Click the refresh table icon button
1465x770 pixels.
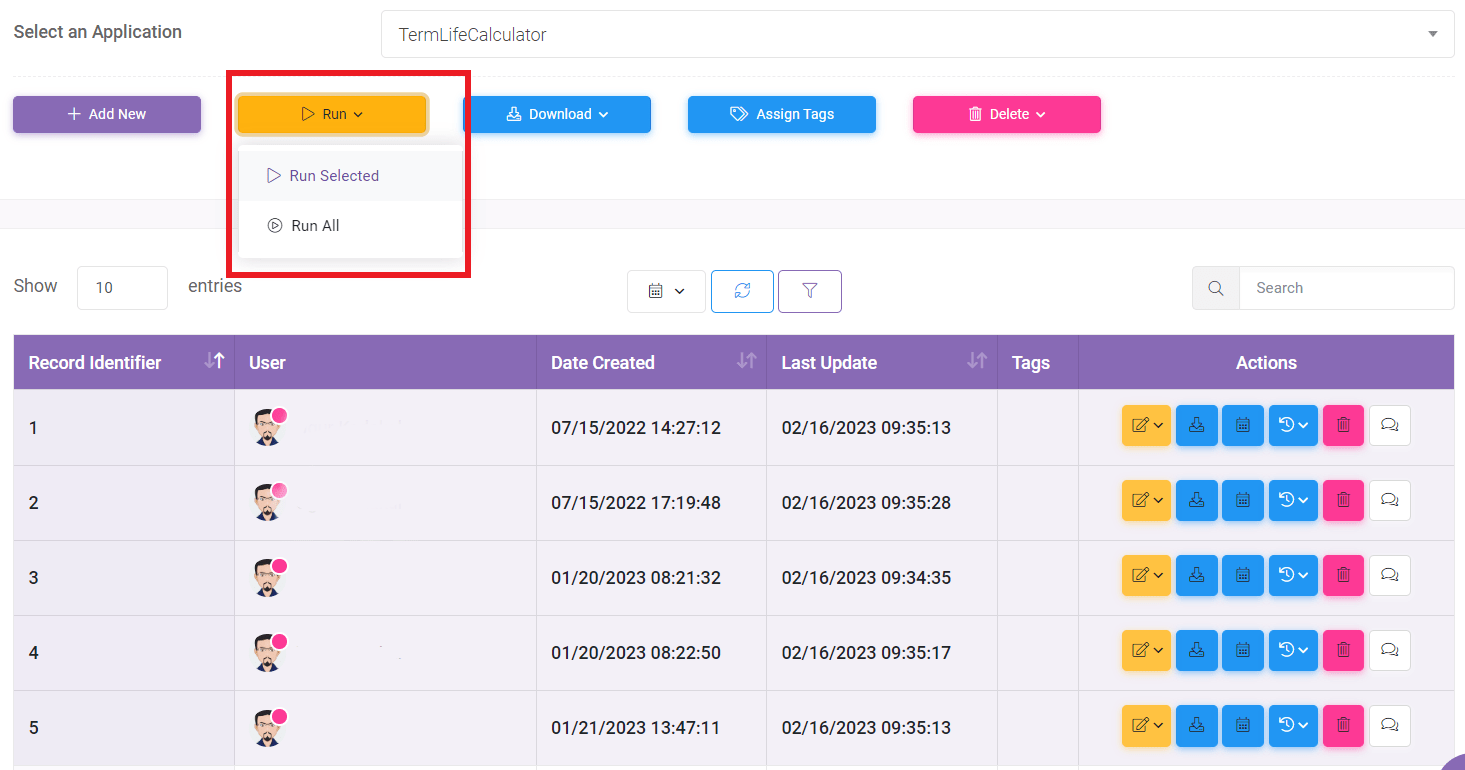click(742, 291)
